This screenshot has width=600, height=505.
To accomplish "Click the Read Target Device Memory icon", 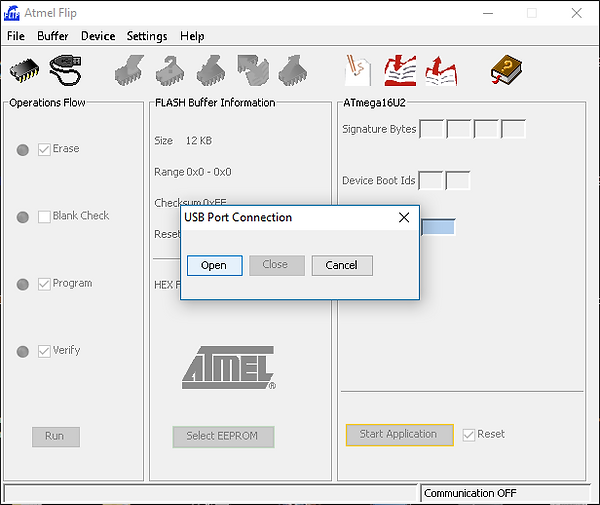I will pos(293,70).
